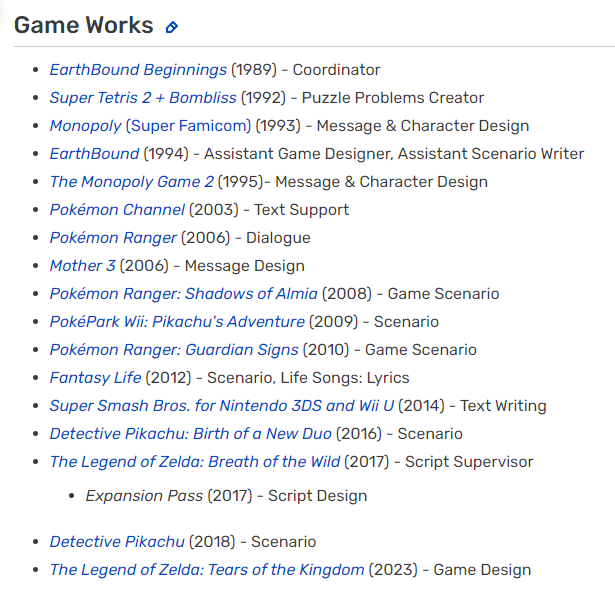The height and width of the screenshot is (600, 615).
Task: Follow the Monopoly (Super Famicom) link
Action: (150, 126)
